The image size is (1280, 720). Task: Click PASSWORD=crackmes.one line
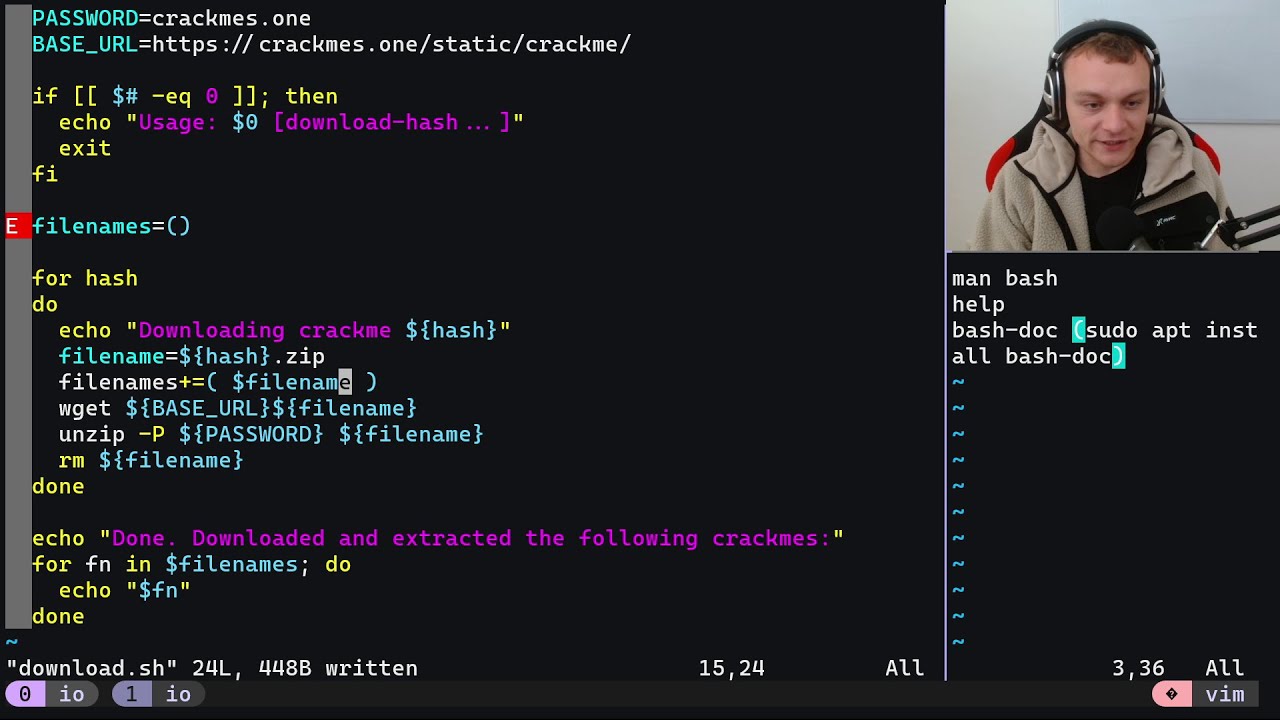pyautogui.click(x=171, y=18)
